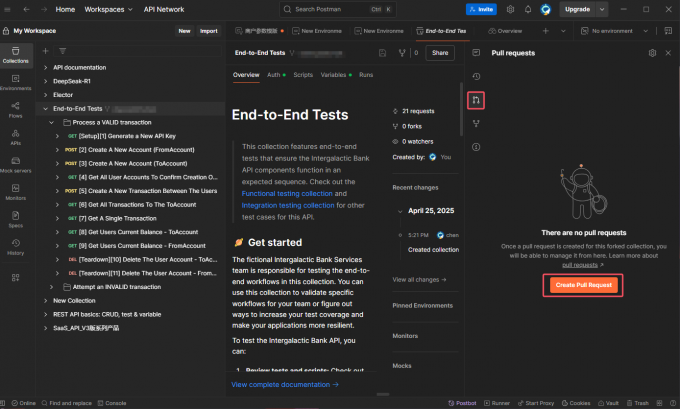
Task: Collapse the April 25, 2025 changes
Action: [x=400, y=212]
